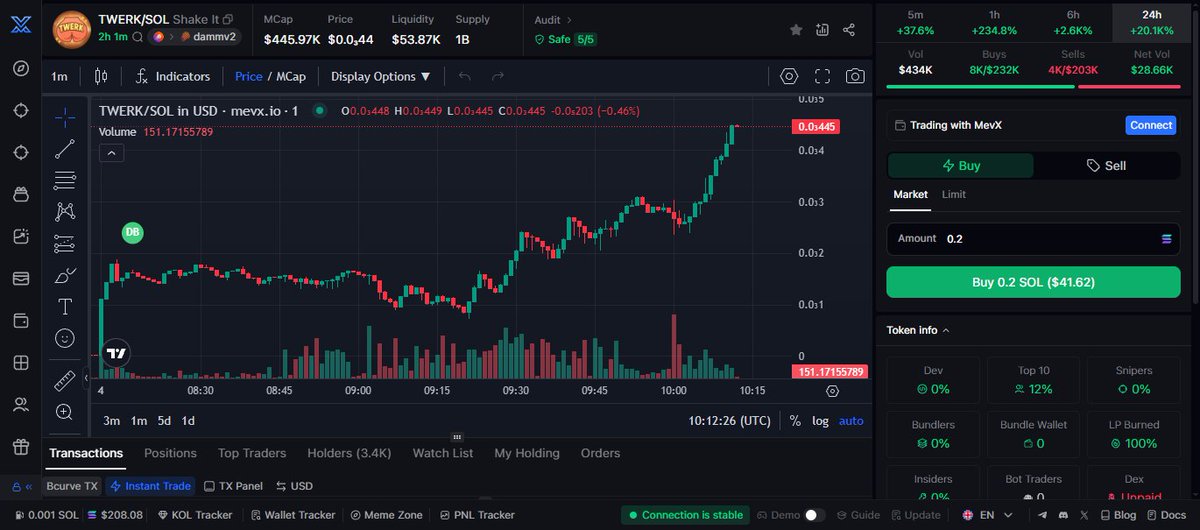
Task: Open the candlestick chart style selector
Action: pos(100,76)
